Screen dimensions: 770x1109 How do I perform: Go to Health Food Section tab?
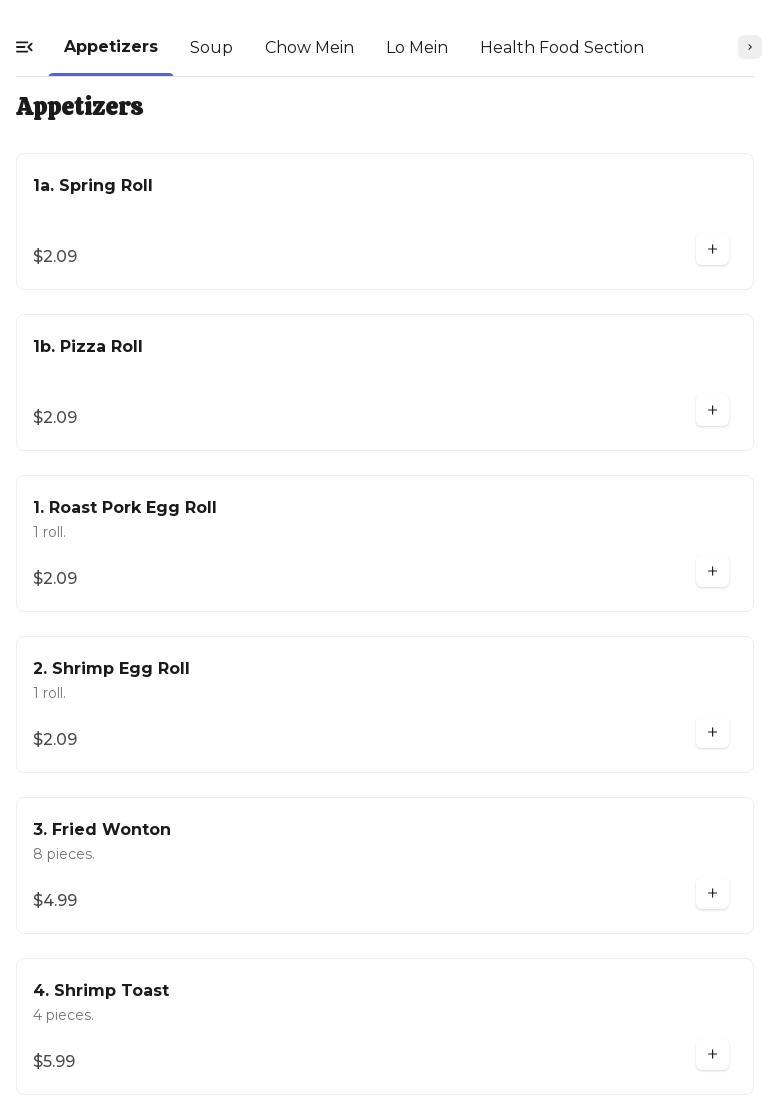pos(562,48)
